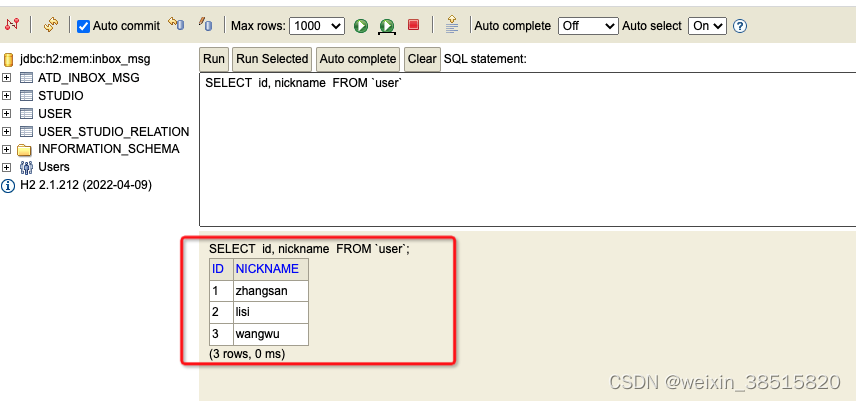Image resolution: width=856 pixels, height=401 pixels.
Task: Expand the USER table node
Action: click(x=7, y=113)
